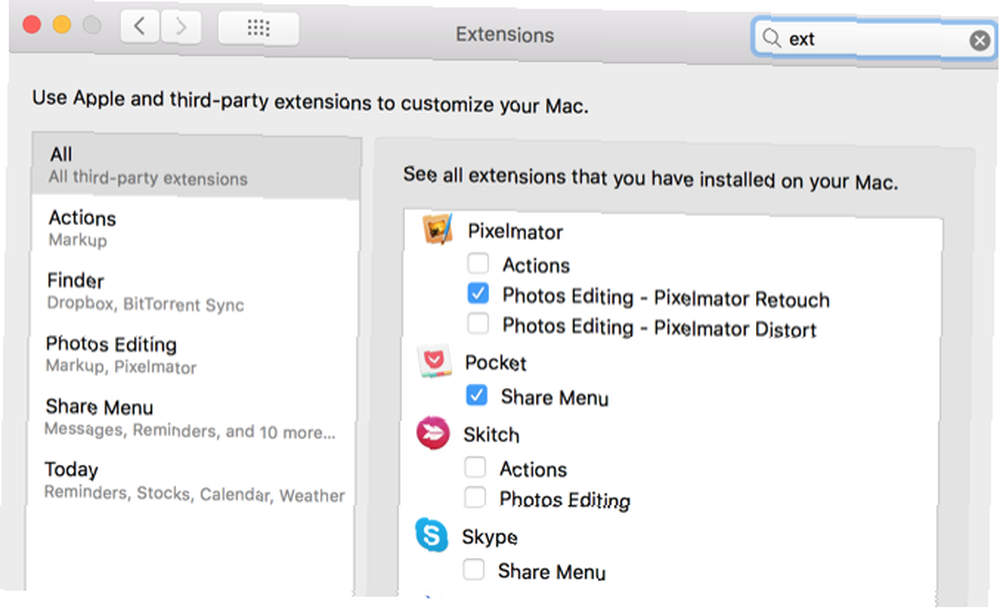Click the Pixelmator app icon

tap(438, 229)
